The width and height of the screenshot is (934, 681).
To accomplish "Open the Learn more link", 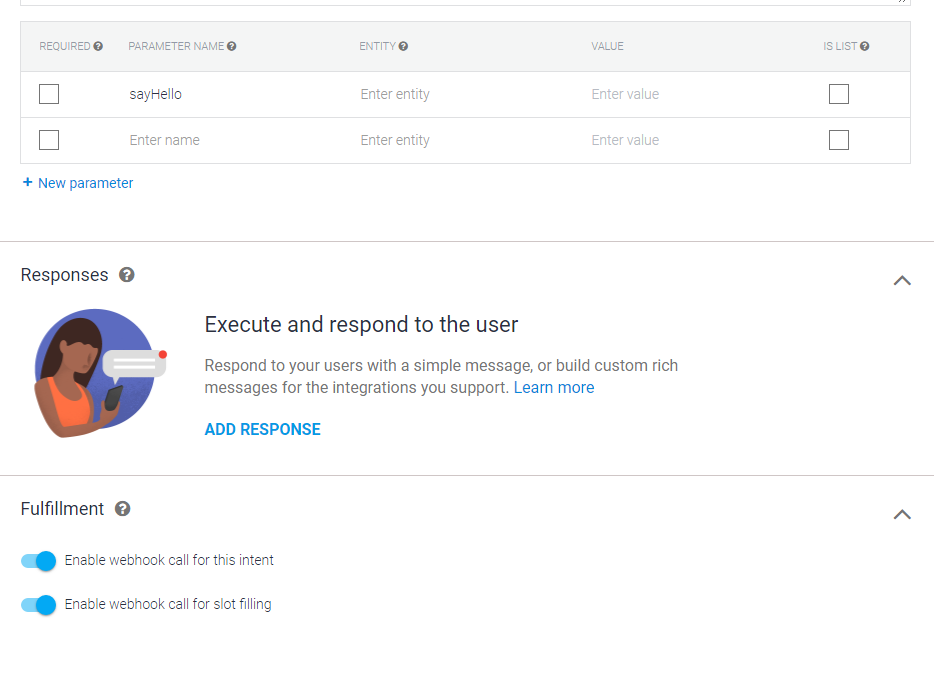I will click(x=553, y=388).
